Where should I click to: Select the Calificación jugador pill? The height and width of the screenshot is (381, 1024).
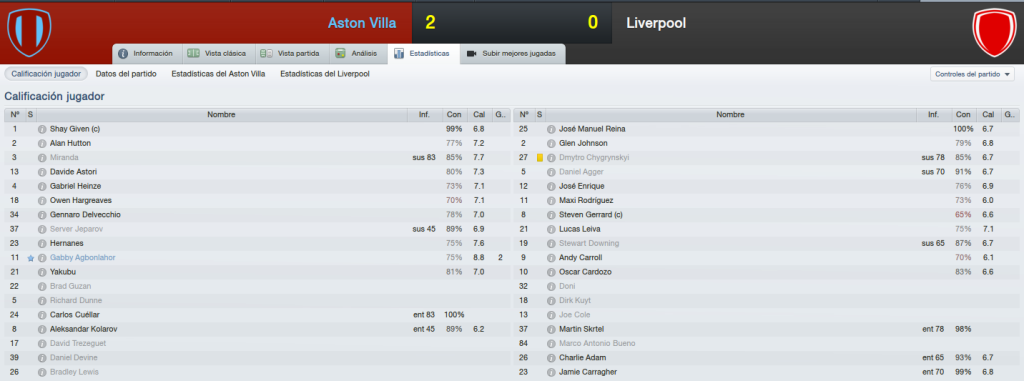pos(46,74)
